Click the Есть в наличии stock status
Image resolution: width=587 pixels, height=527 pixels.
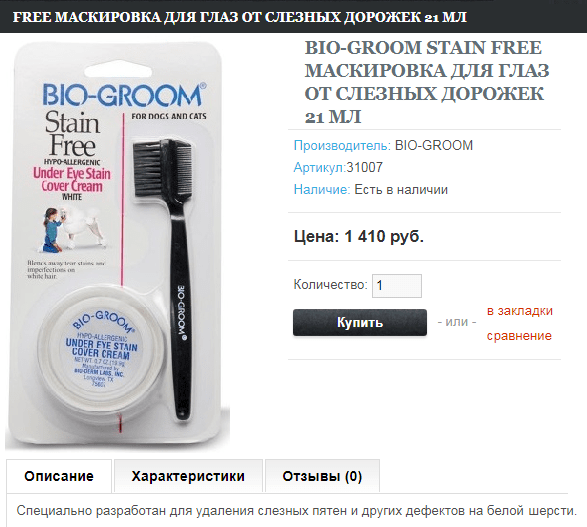401,190
